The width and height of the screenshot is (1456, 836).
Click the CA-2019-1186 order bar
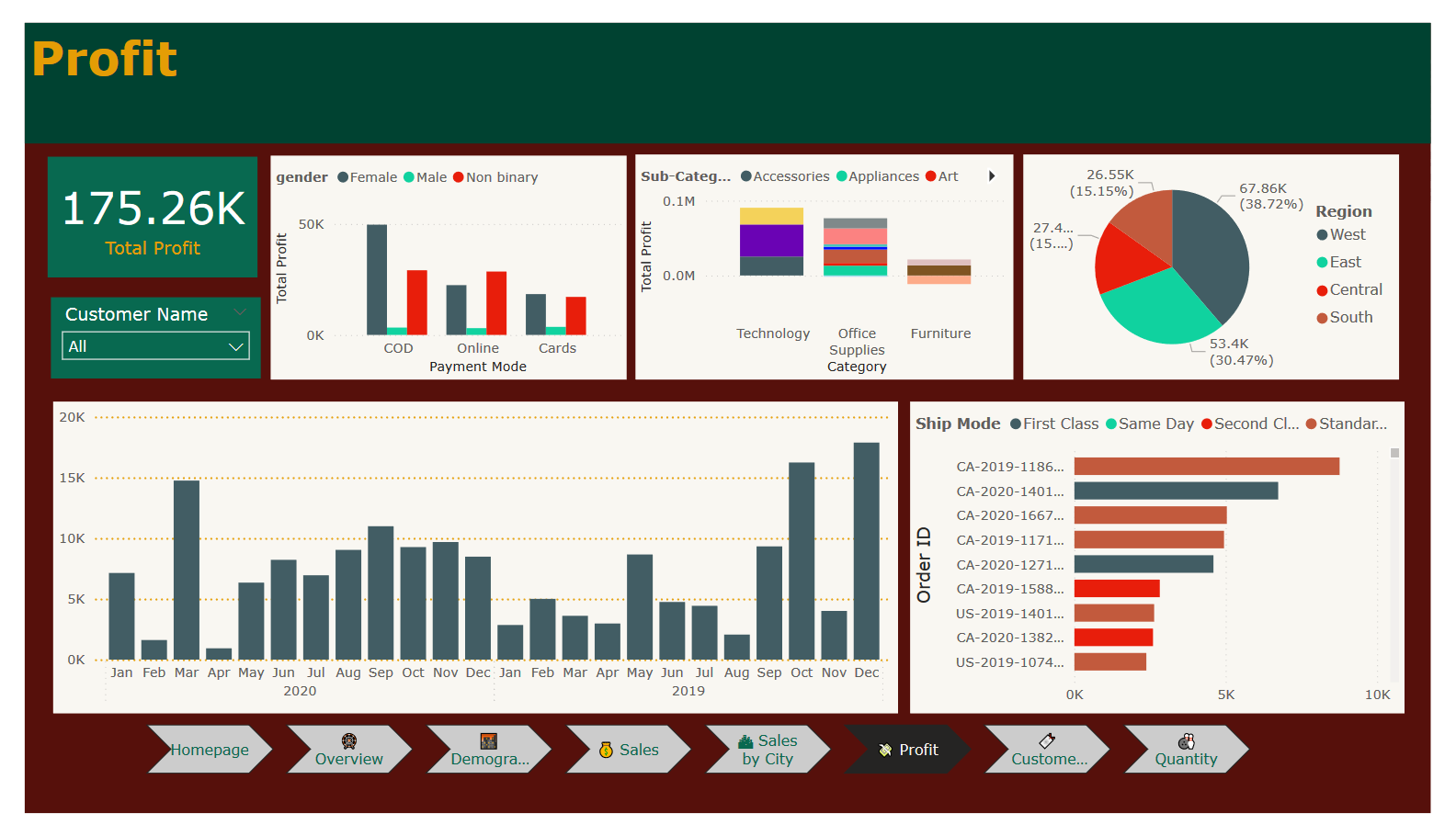[x=1207, y=467]
